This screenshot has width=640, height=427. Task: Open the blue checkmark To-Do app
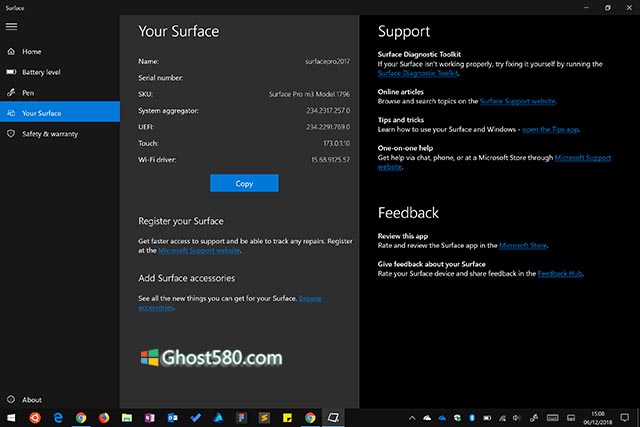tap(196, 418)
